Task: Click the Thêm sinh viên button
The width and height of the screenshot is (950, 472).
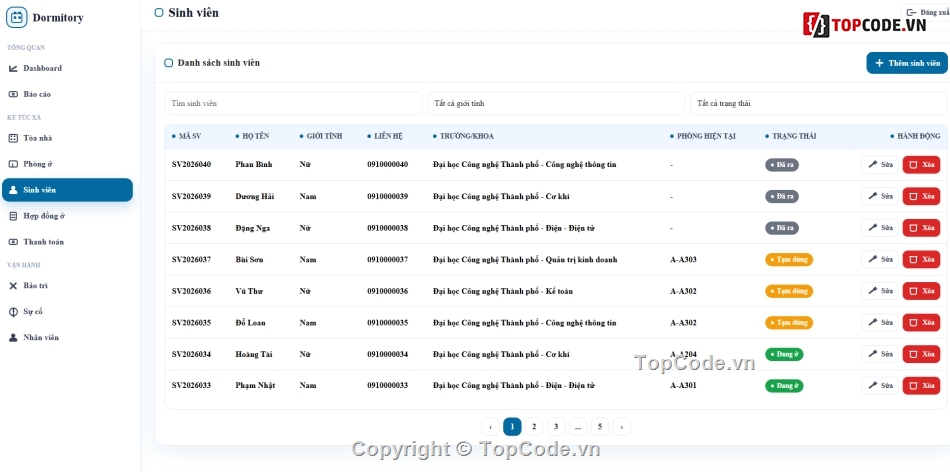Action: (x=907, y=63)
